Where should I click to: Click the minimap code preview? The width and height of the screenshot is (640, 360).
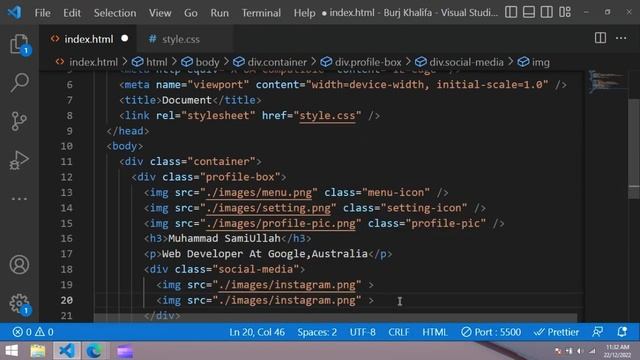(607, 81)
